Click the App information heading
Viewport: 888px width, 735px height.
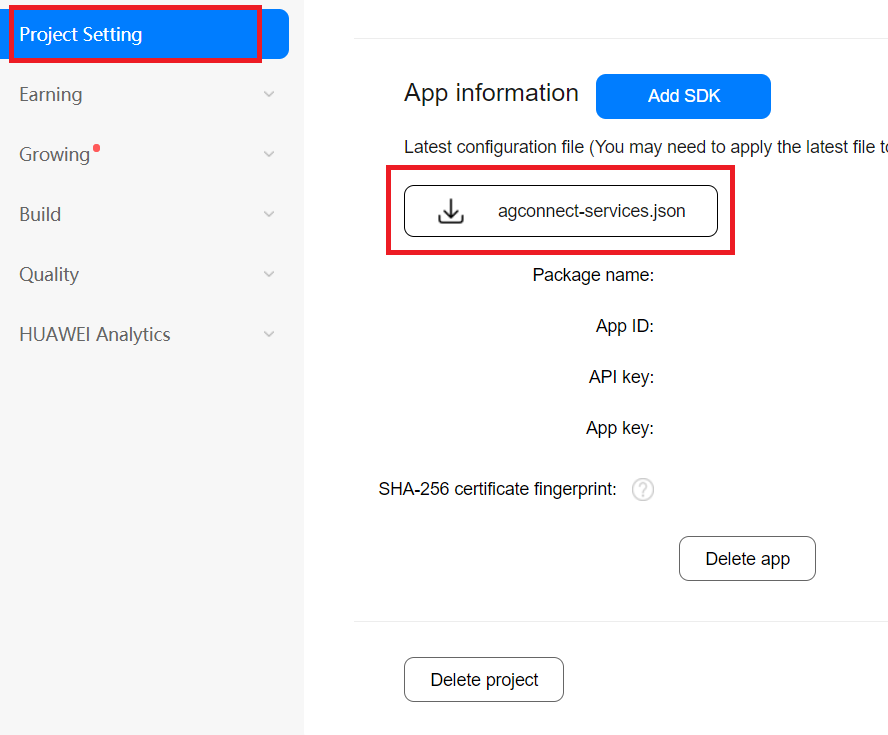[x=491, y=93]
